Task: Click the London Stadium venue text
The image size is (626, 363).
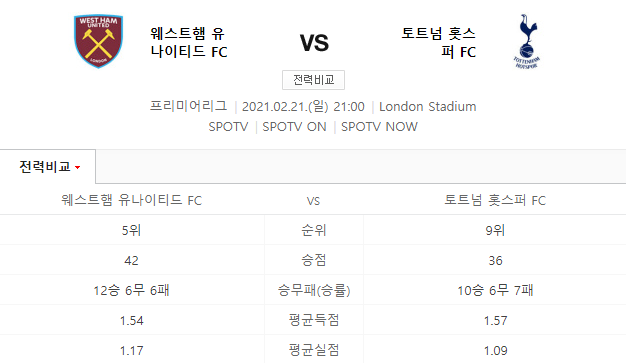Action: click(428, 107)
